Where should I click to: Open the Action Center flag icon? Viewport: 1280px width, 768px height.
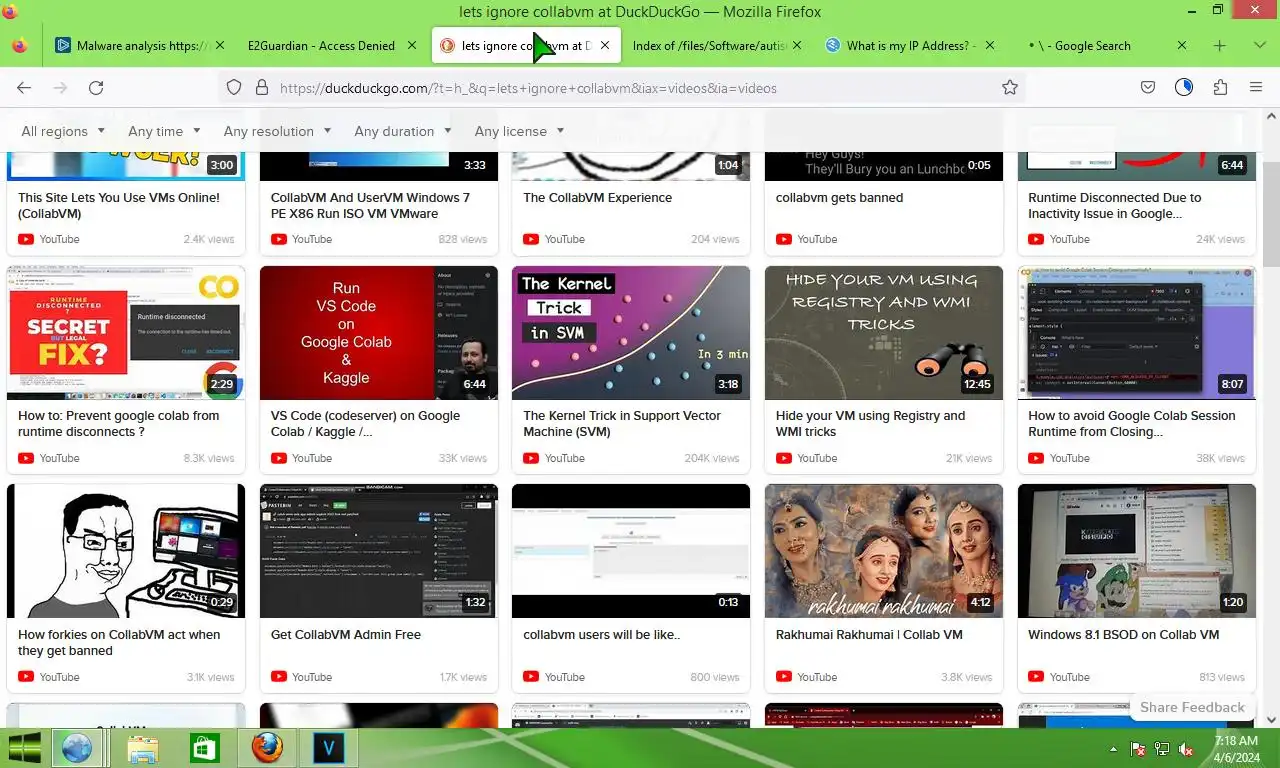pyautogui.click(x=1137, y=749)
